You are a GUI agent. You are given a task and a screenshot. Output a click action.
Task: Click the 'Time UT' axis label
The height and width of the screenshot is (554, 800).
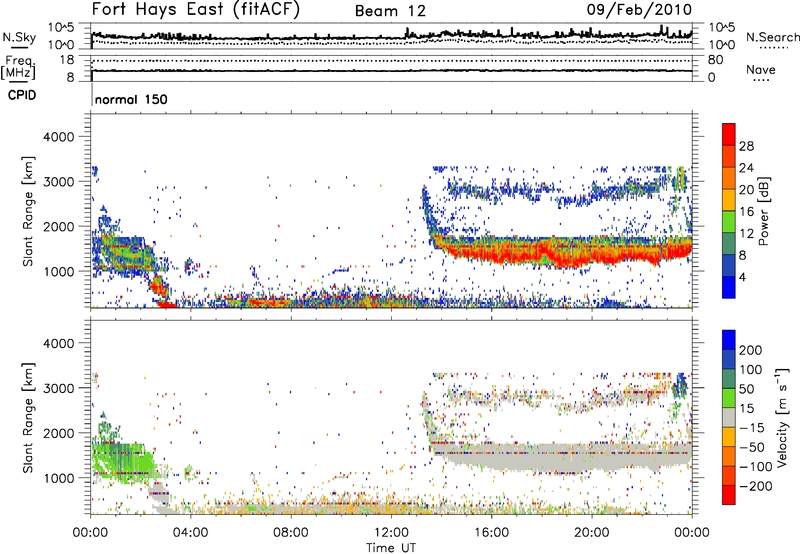click(391, 548)
